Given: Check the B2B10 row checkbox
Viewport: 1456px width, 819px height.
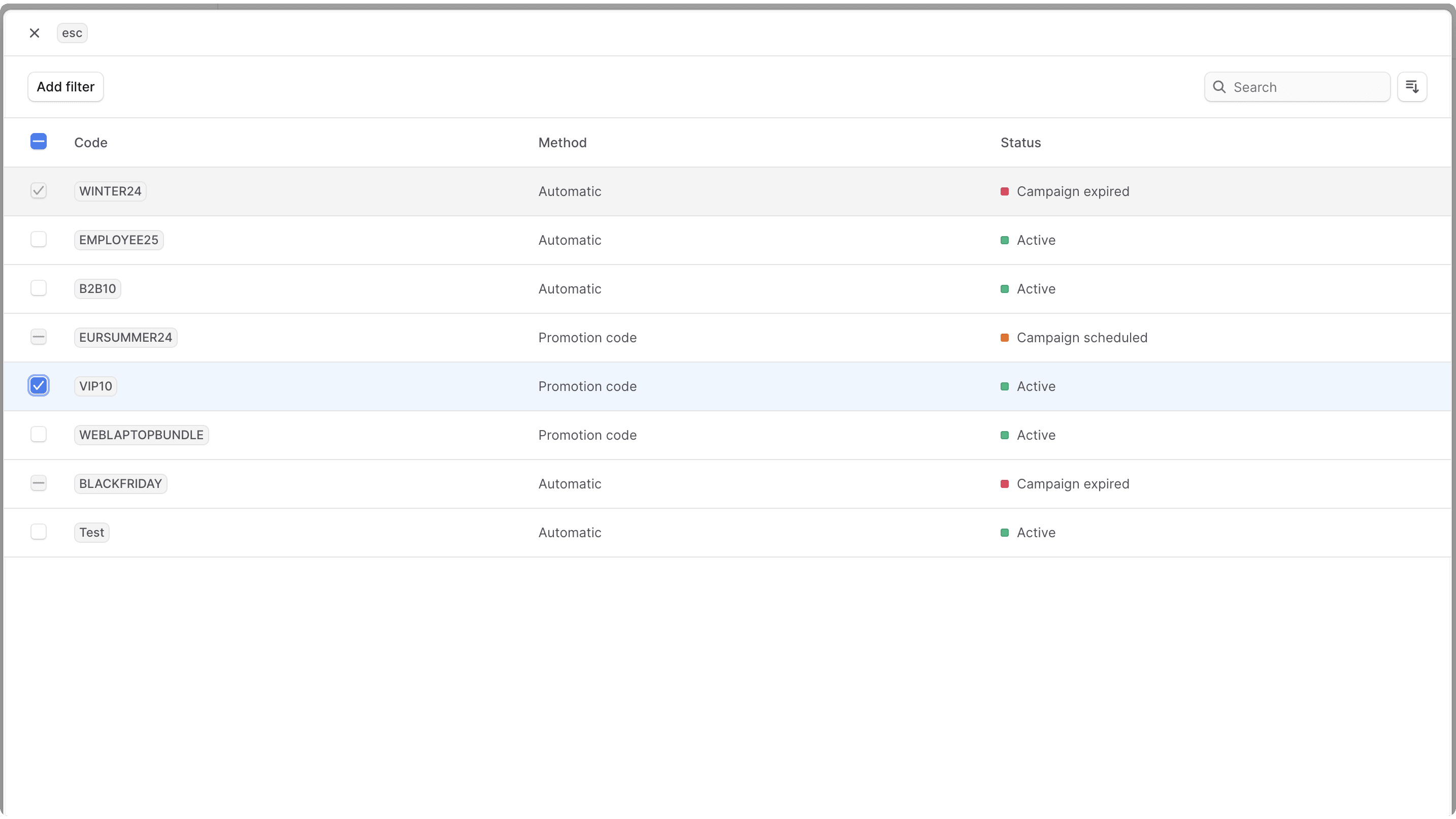Looking at the screenshot, I should coord(39,288).
